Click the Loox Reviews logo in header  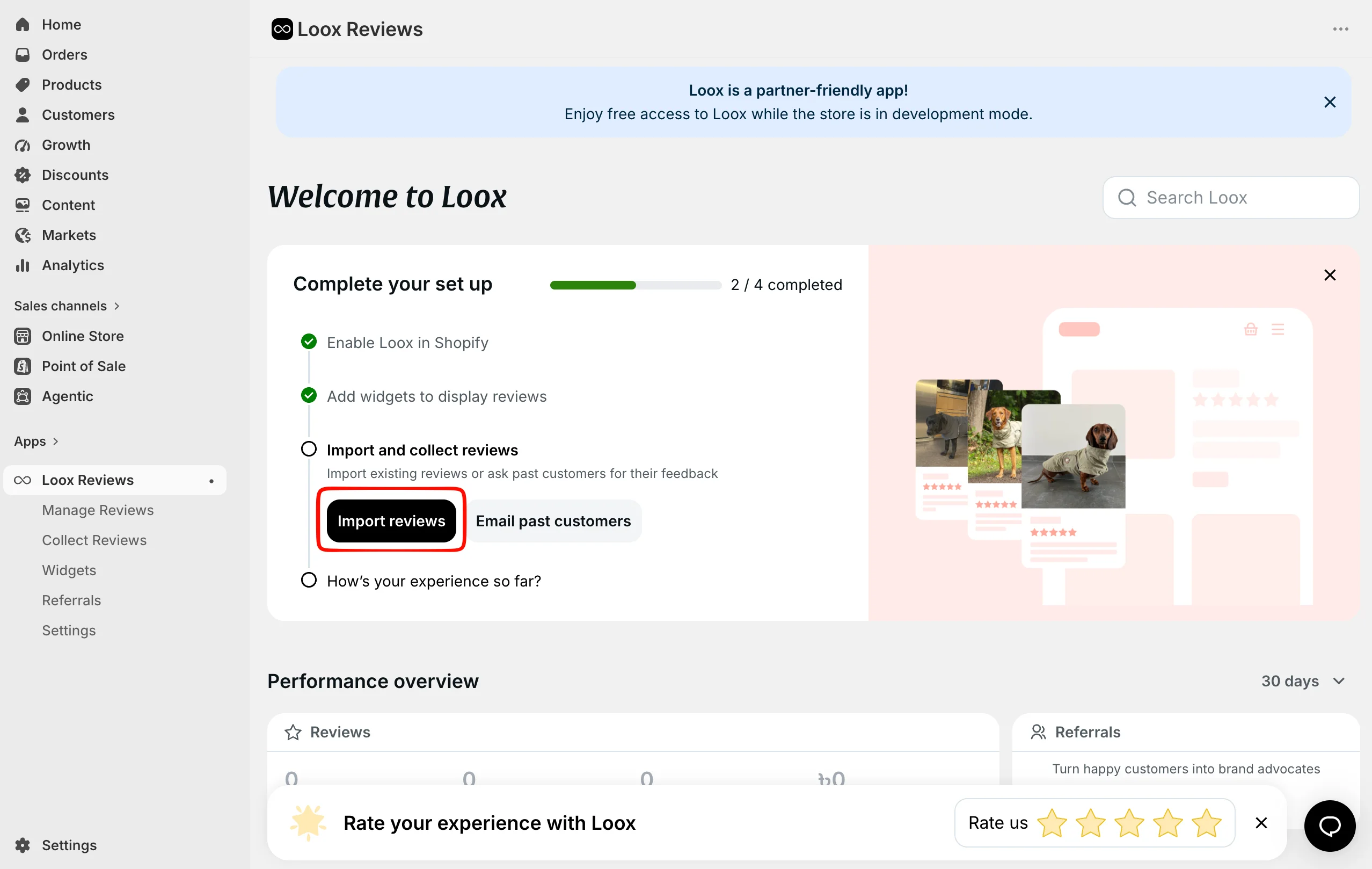click(282, 29)
